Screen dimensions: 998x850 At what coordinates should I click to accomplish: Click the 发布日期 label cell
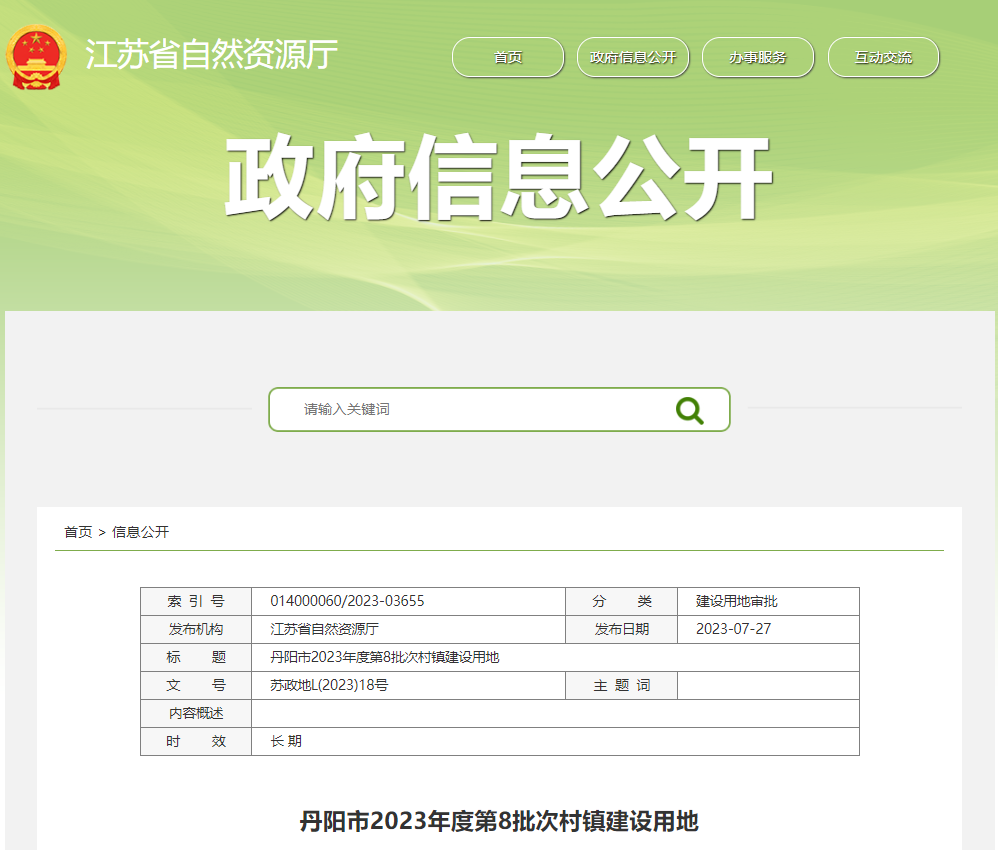pos(621,629)
